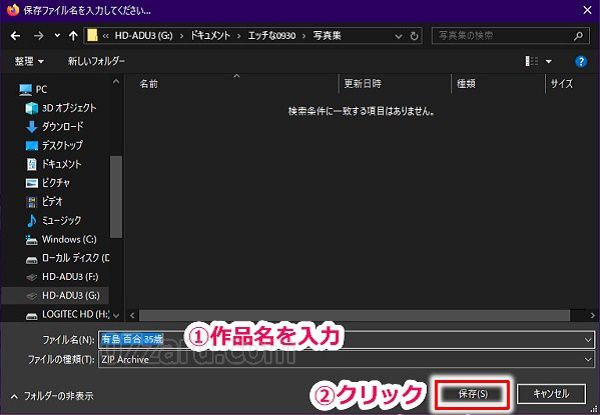The width and height of the screenshot is (600, 415).
Task: Open 3D オブジェクト folder in sidebar
Action: pyautogui.click(x=61, y=108)
